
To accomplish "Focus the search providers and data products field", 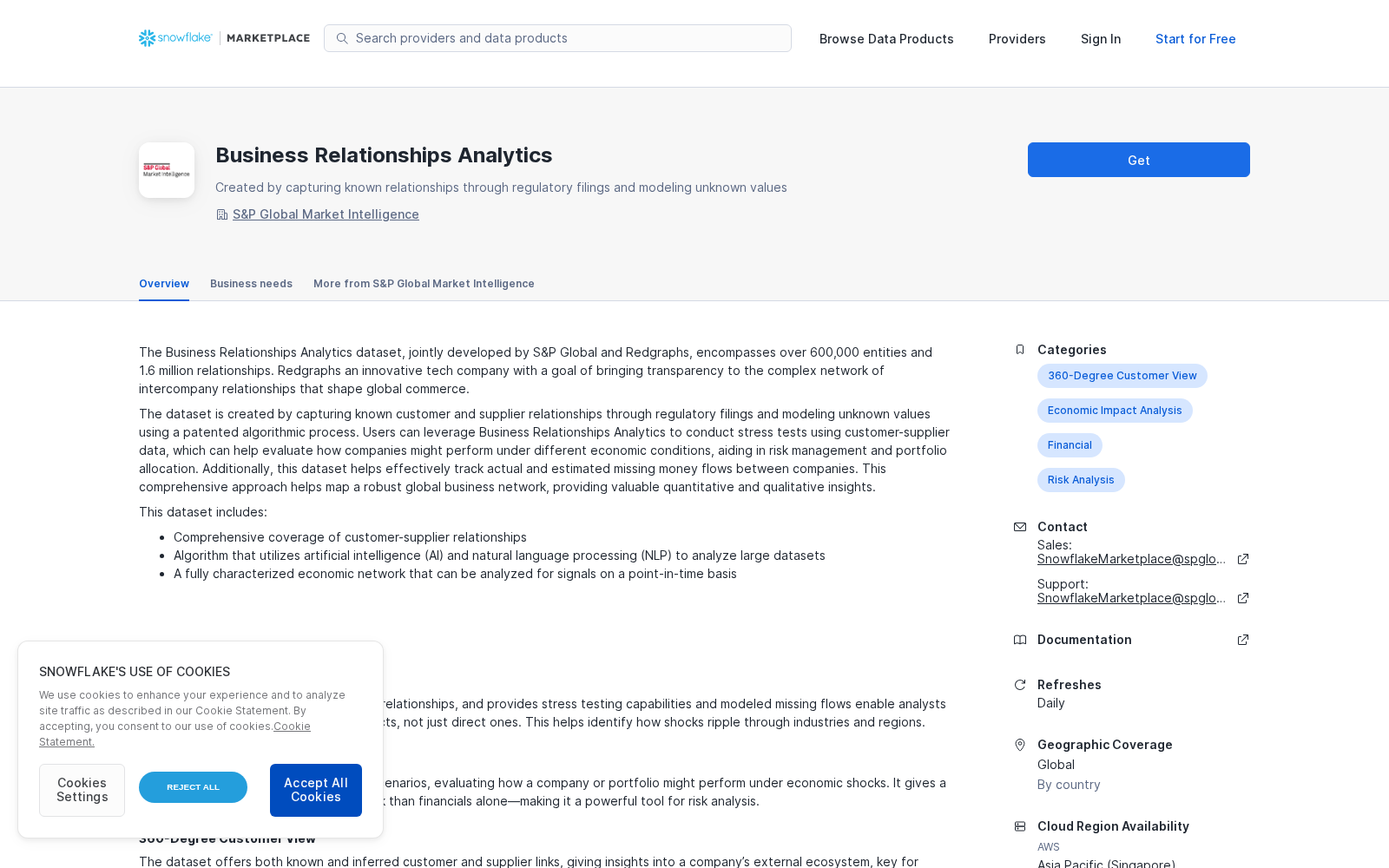I will pos(557,38).
